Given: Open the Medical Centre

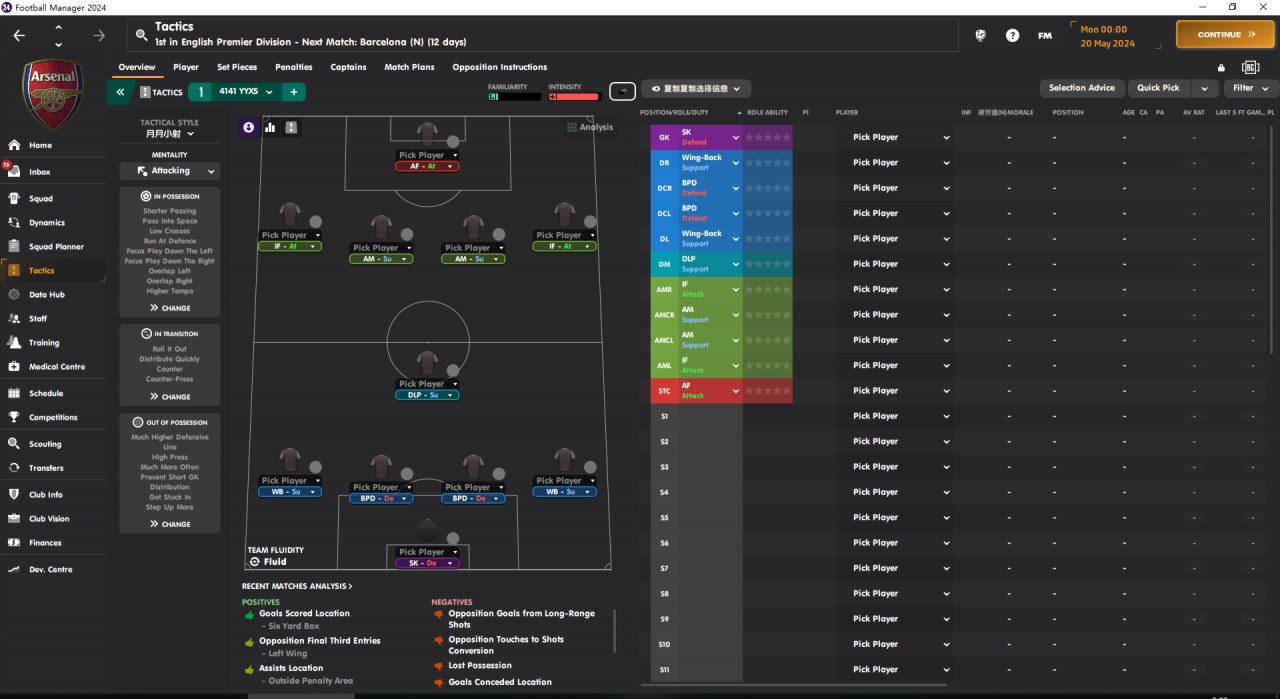Looking at the screenshot, I should coord(57,366).
